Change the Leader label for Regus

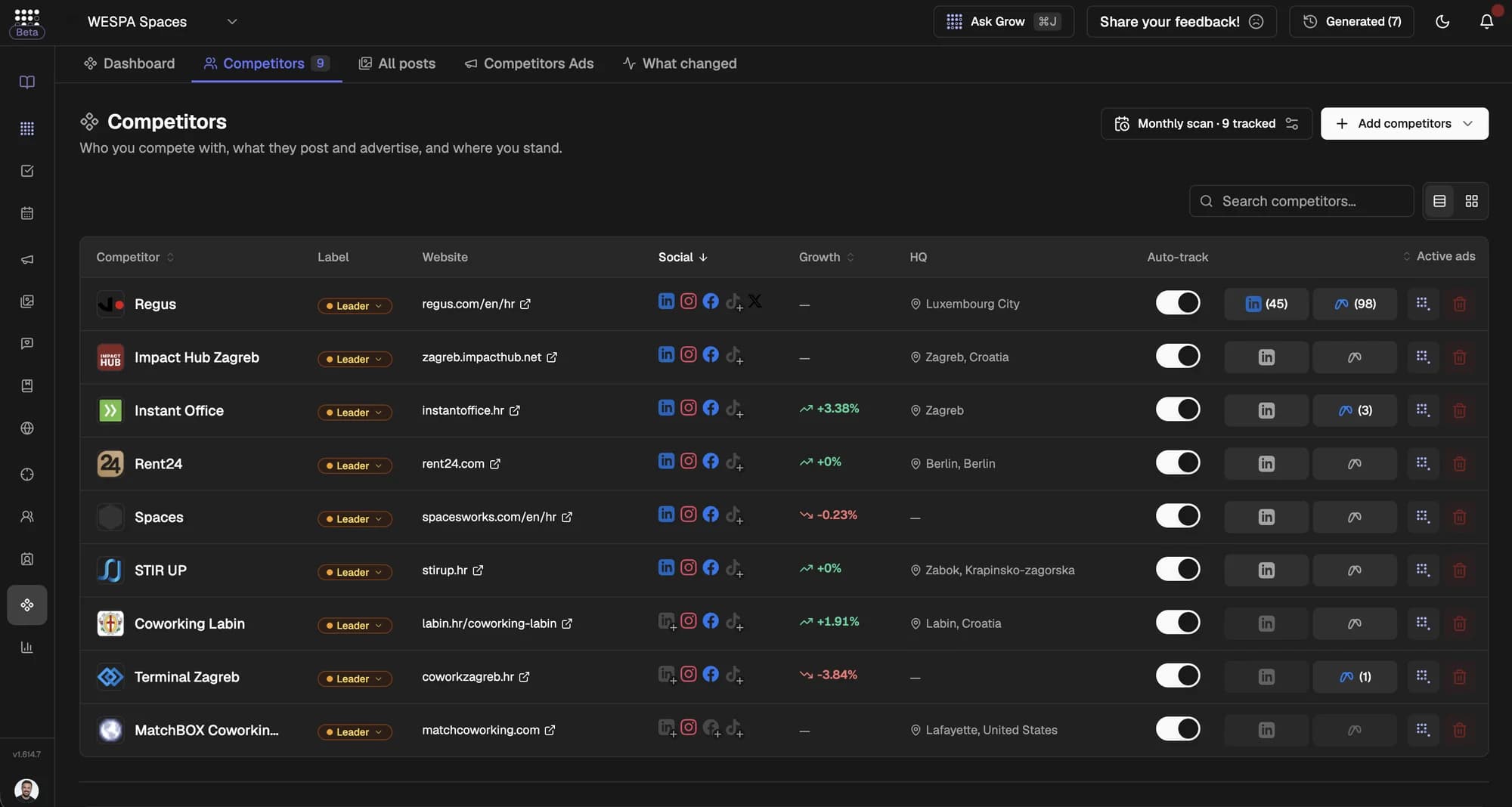point(355,306)
